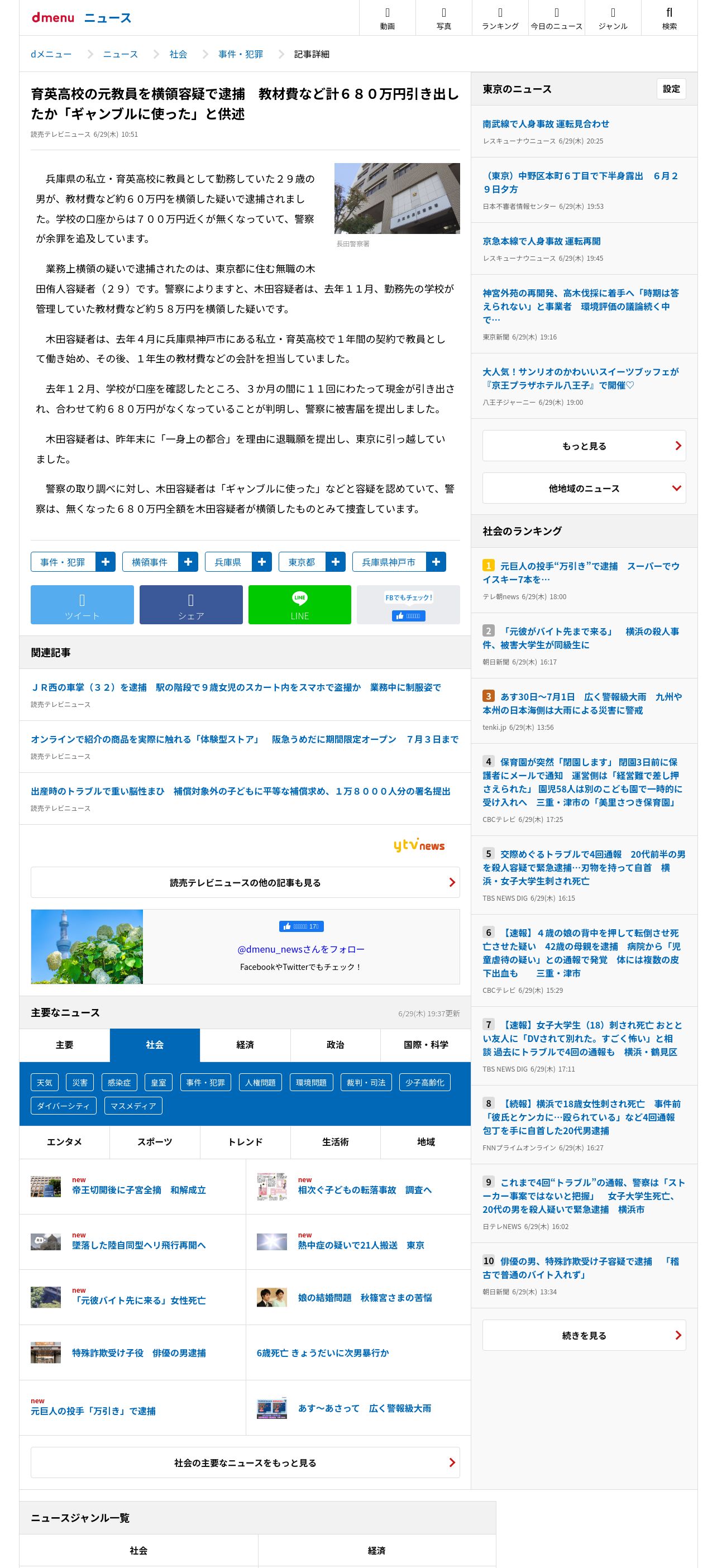The height and width of the screenshot is (1568, 717).
Task: Open 続きを見る for social ranking
Action: click(x=584, y=1335)
